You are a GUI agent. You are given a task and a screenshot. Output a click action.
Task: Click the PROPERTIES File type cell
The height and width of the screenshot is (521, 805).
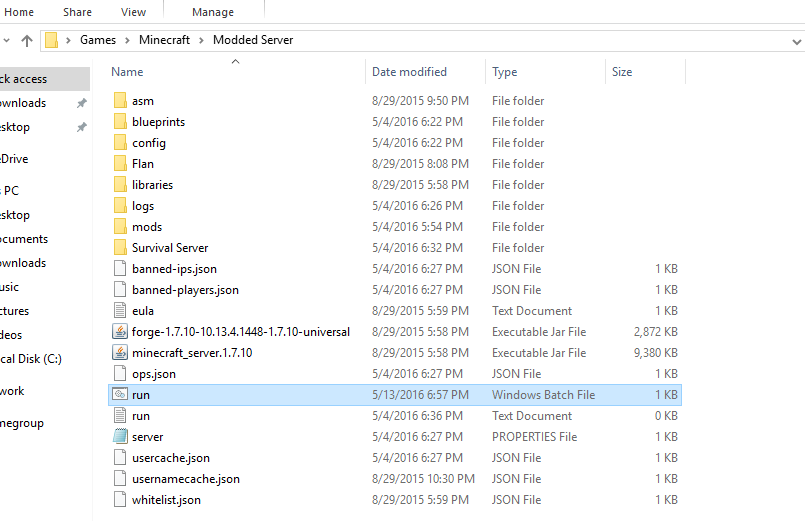534,437
